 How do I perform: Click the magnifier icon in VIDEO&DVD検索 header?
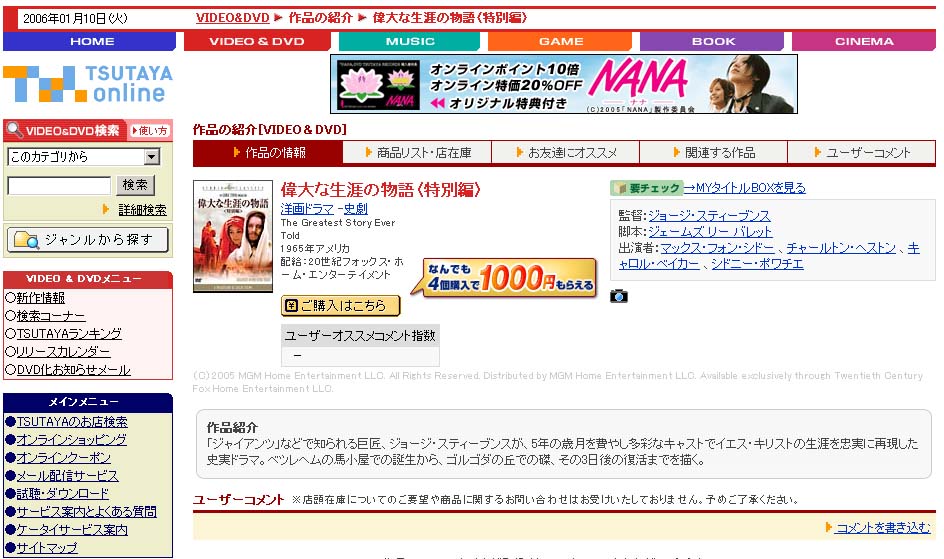point(14,129)
